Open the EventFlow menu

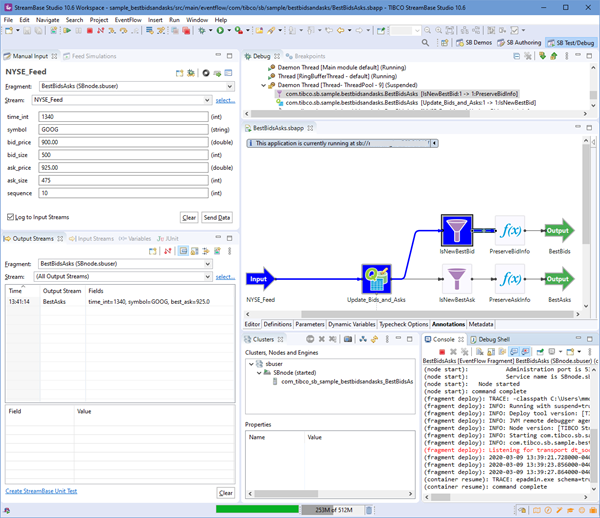tap(128, 19)
